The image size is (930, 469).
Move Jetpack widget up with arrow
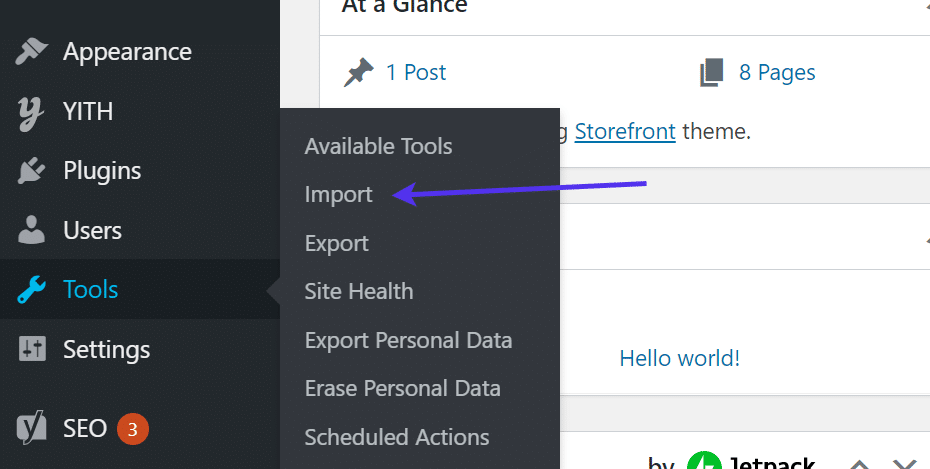[859, 464]
